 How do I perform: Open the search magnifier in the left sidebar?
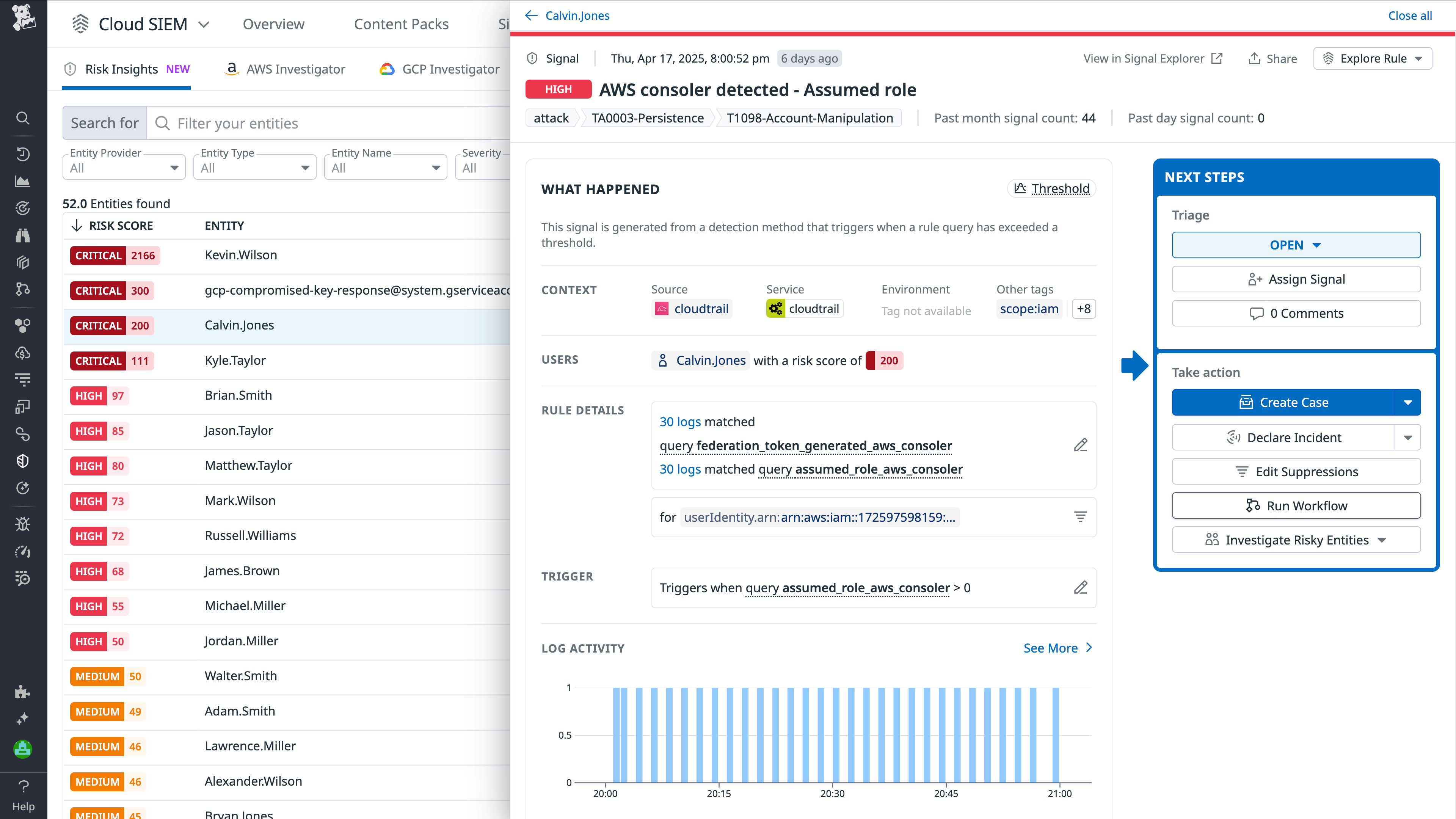pos(23,118)
